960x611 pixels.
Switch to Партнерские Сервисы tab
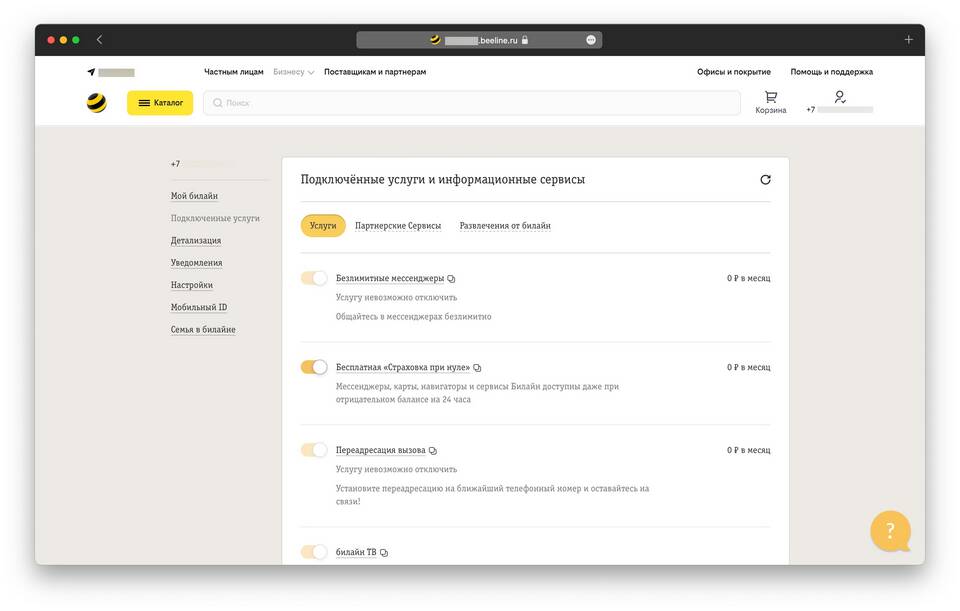(x=398, y=226)
